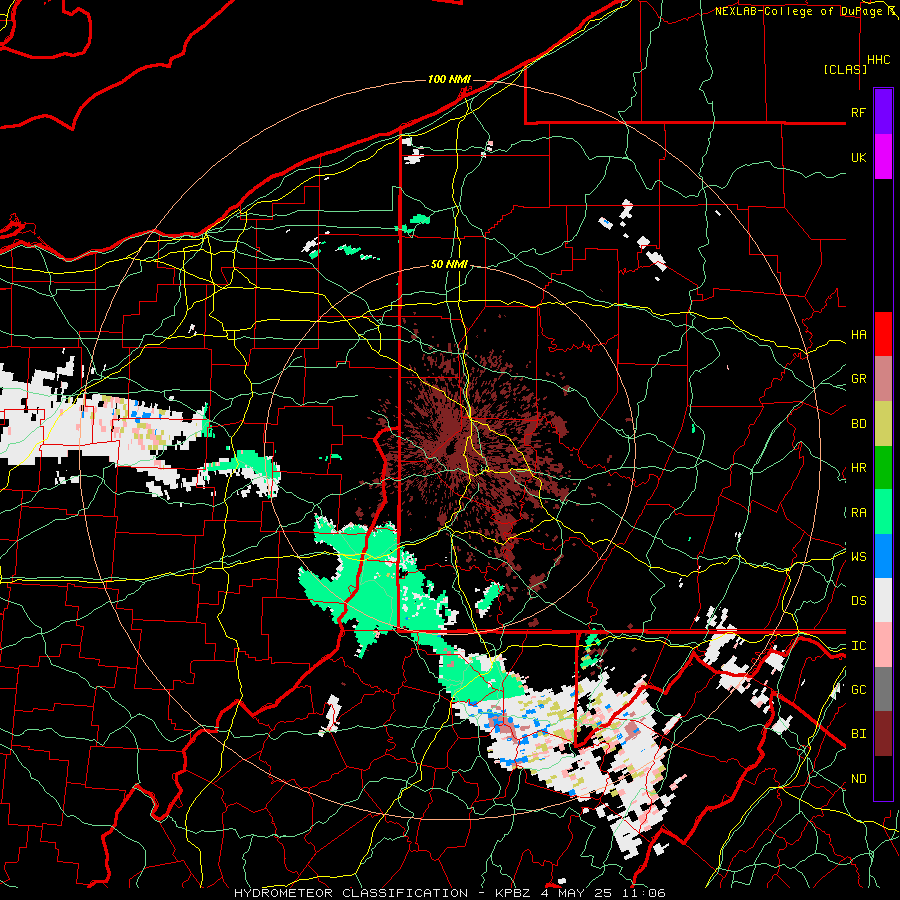Click the HYDROMETEOR CLASSIFICATION title text
Image resolution: width=900 pixels, height=900 pixels.
click(x=351, y=893)
